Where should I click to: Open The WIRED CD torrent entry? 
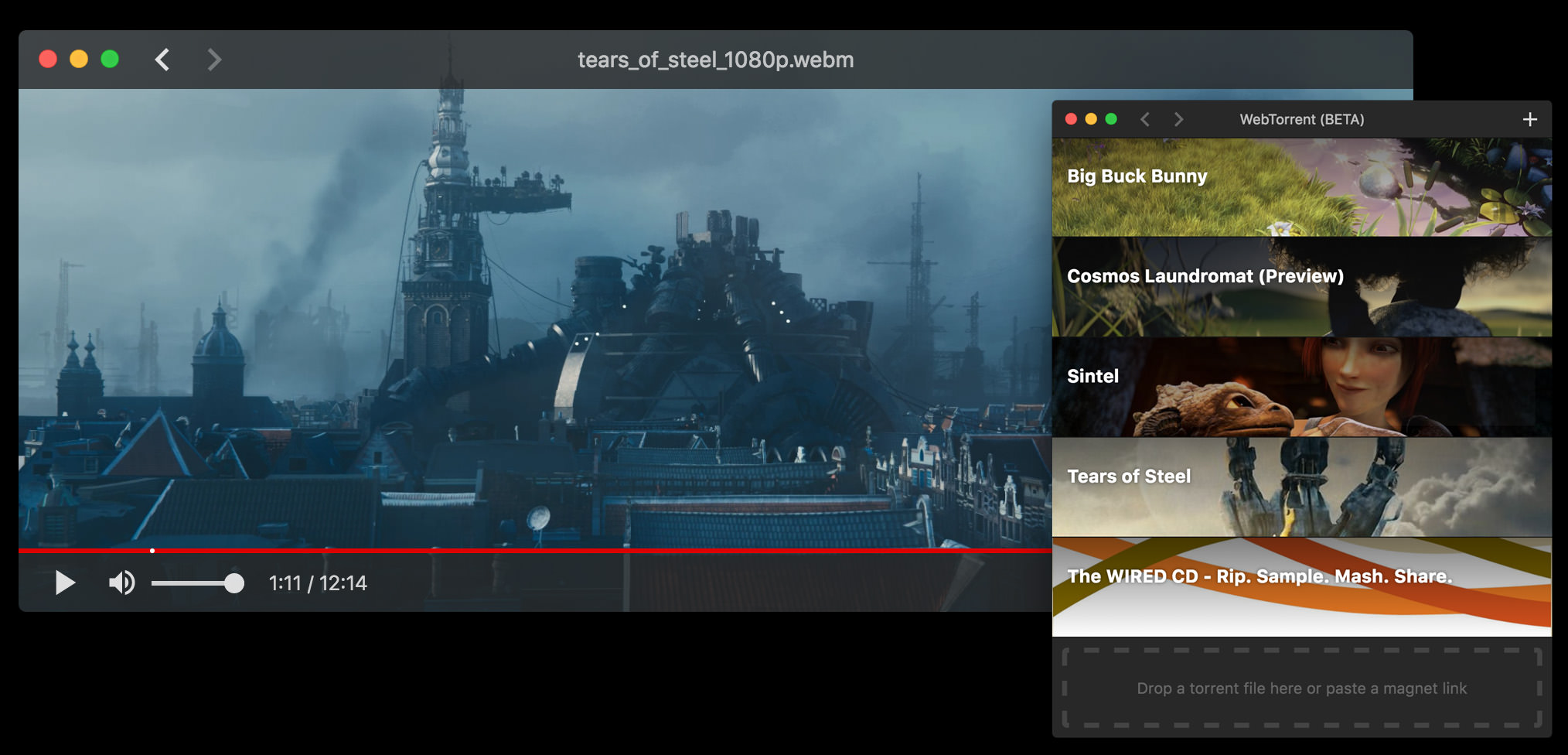(x=1300, y=587)
